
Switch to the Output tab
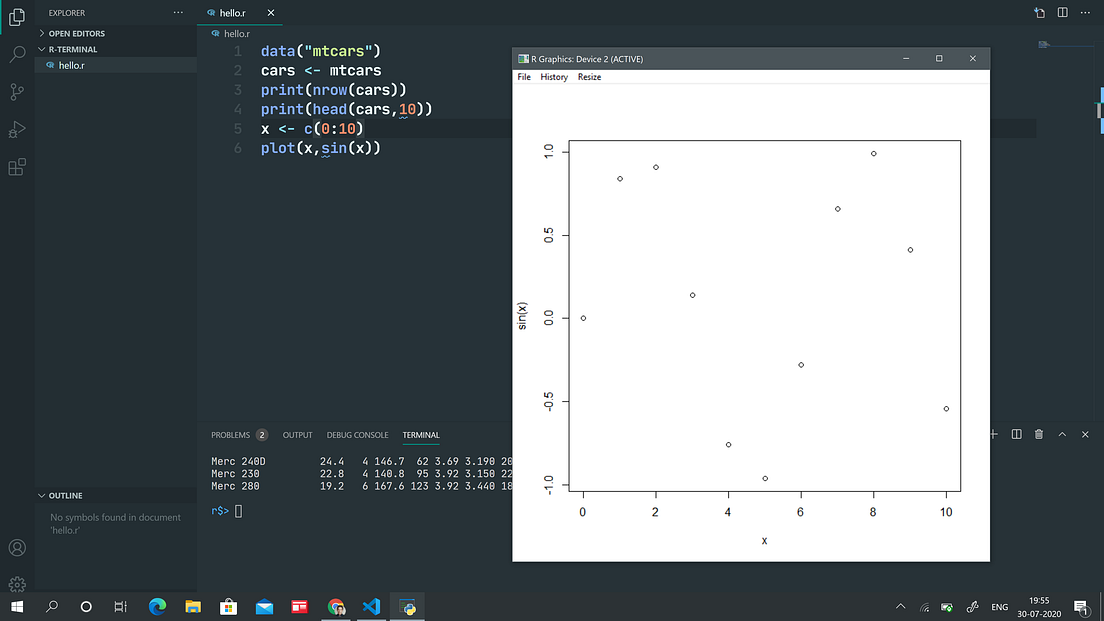click(x=297, y=434)
